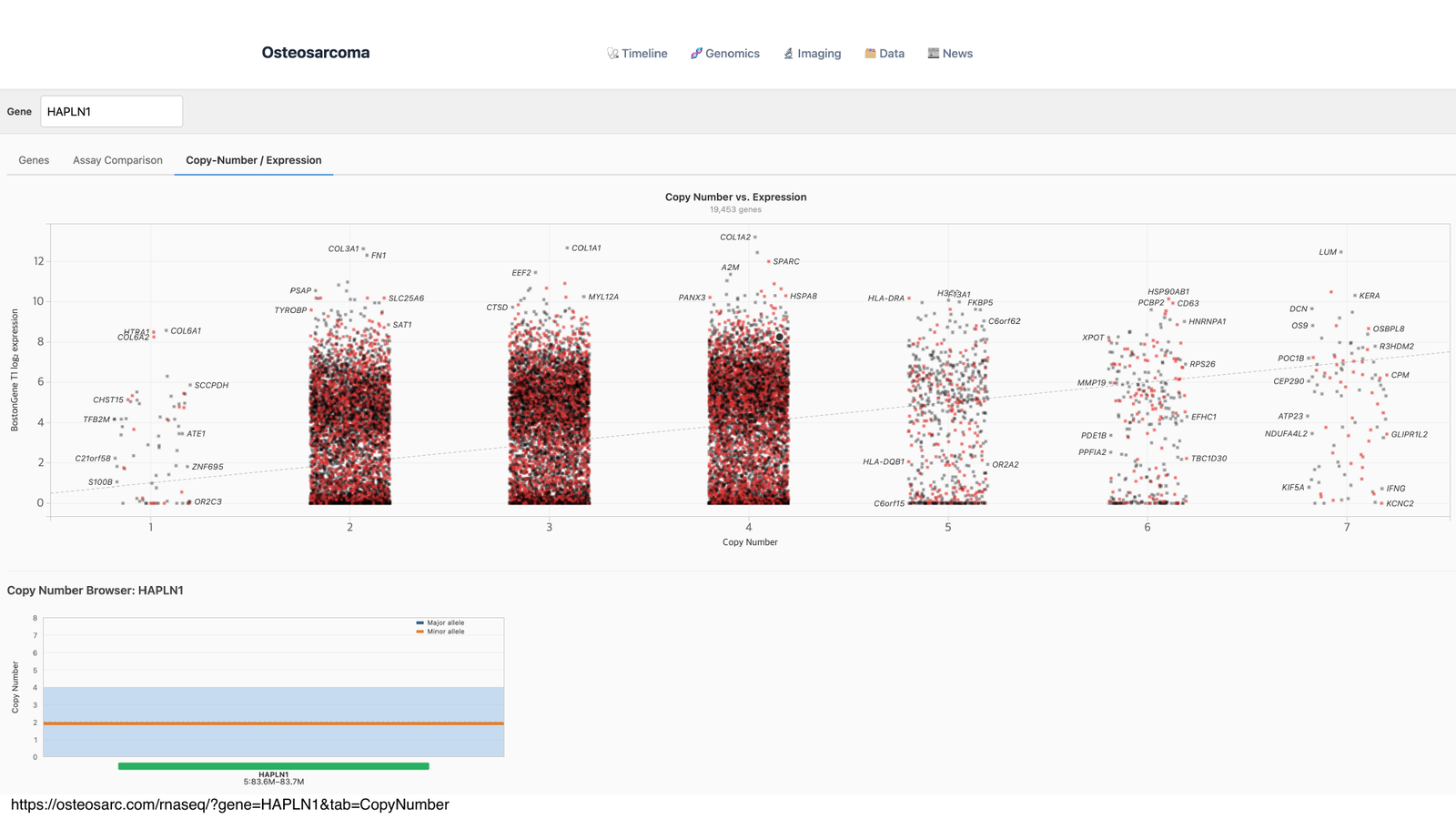Click the CTSD gene label

(497, 308)
